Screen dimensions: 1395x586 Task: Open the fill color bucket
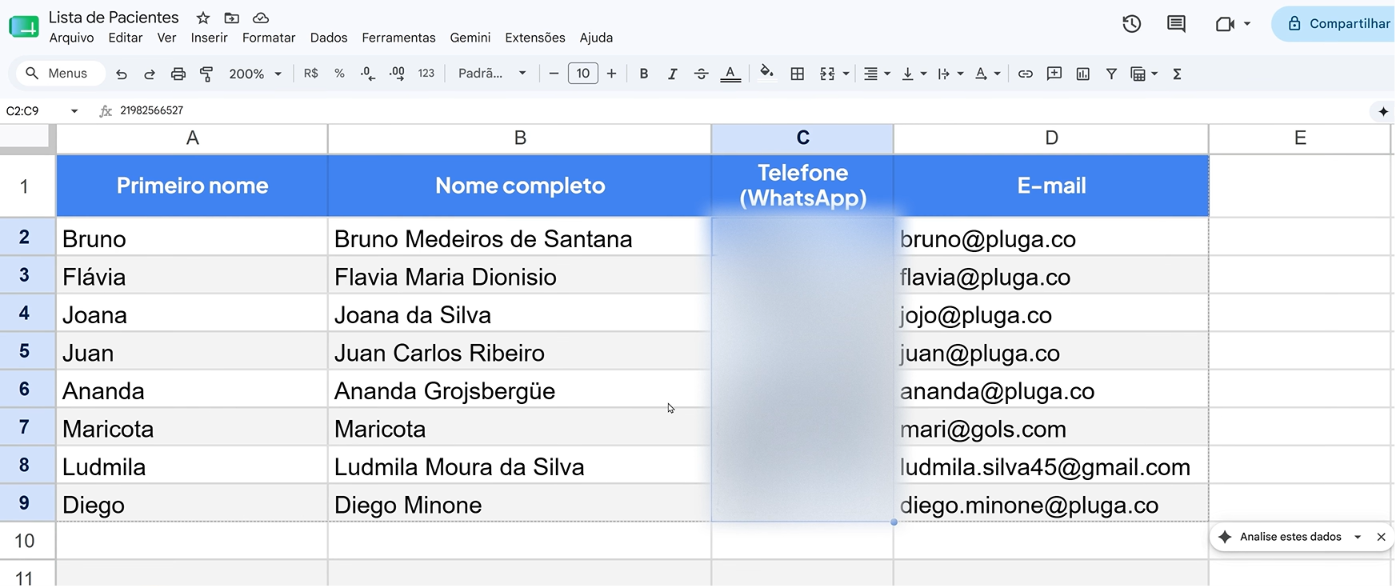tap(767, 73)
